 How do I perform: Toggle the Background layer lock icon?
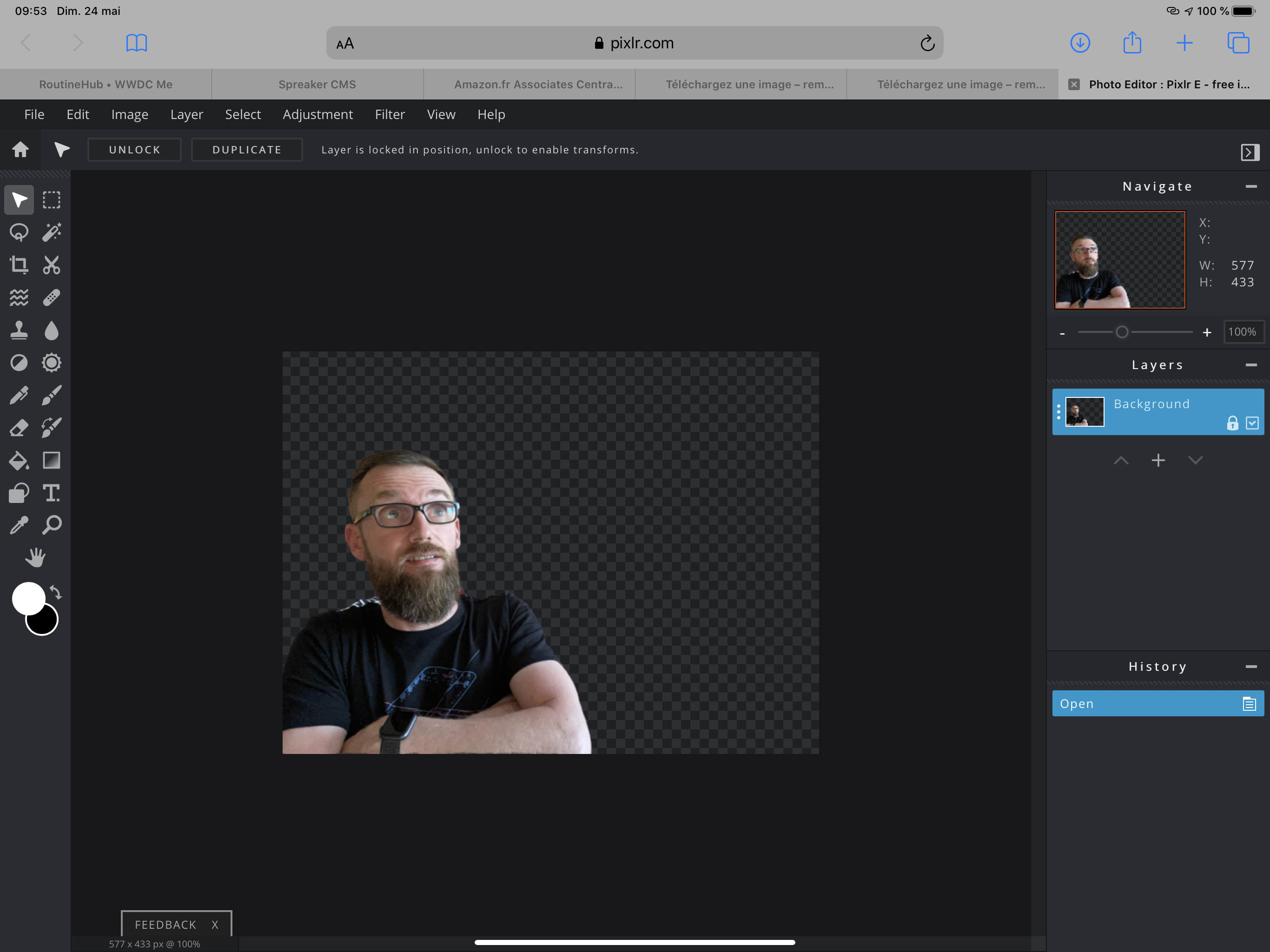click(1232, 423)
